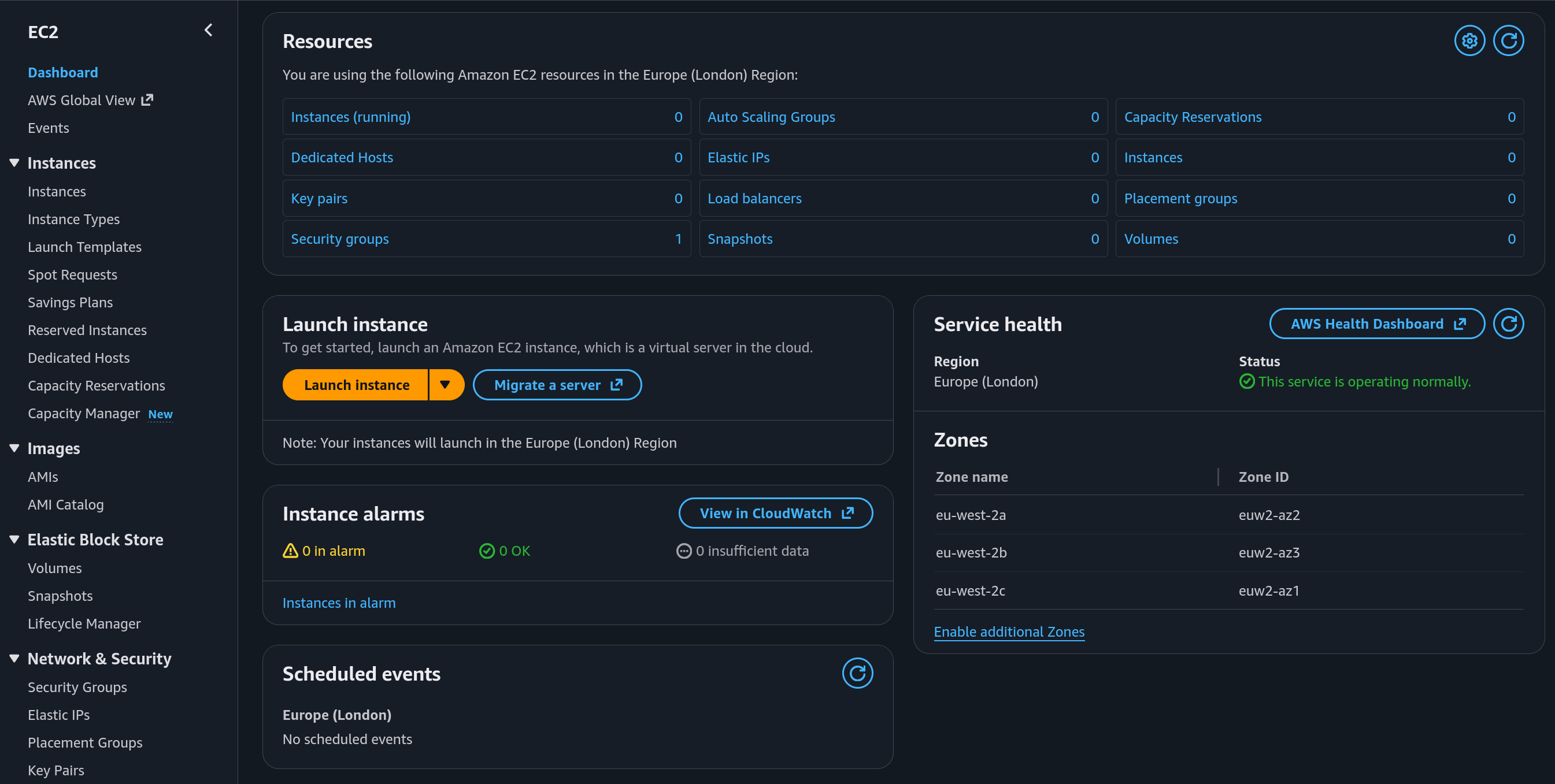
Task: Open the Enable additional Zones link
Action: click(x=1009, y=632)
